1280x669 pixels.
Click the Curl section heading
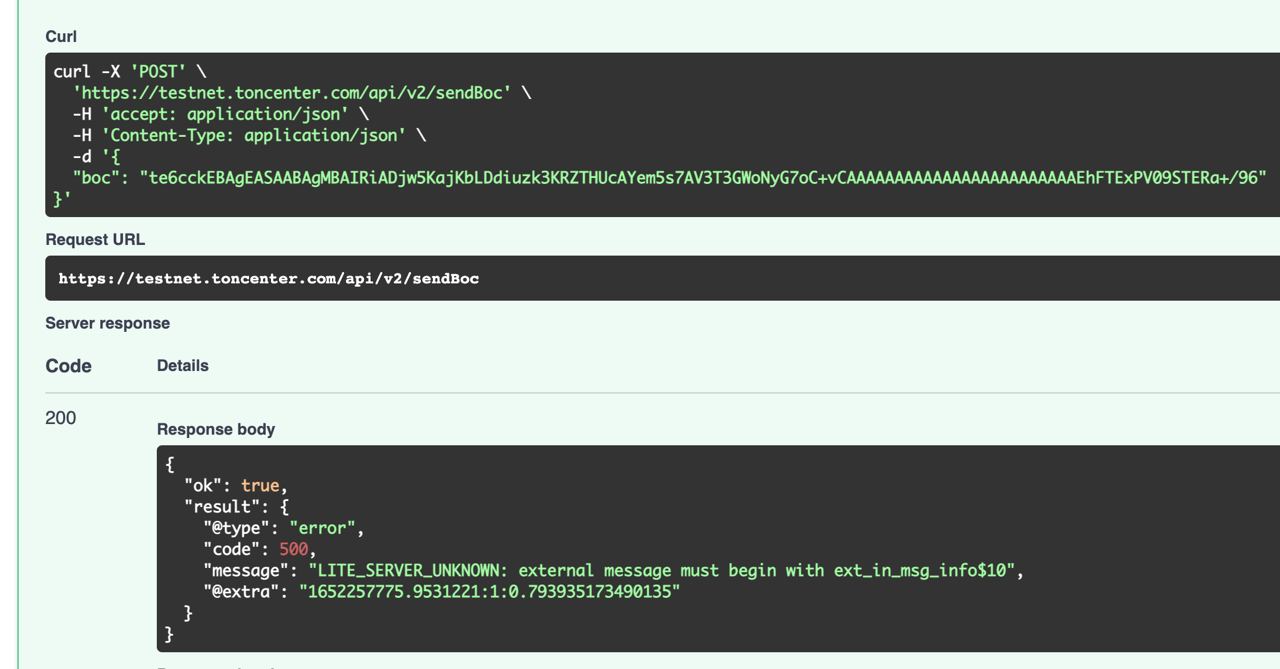coord(61,36)
